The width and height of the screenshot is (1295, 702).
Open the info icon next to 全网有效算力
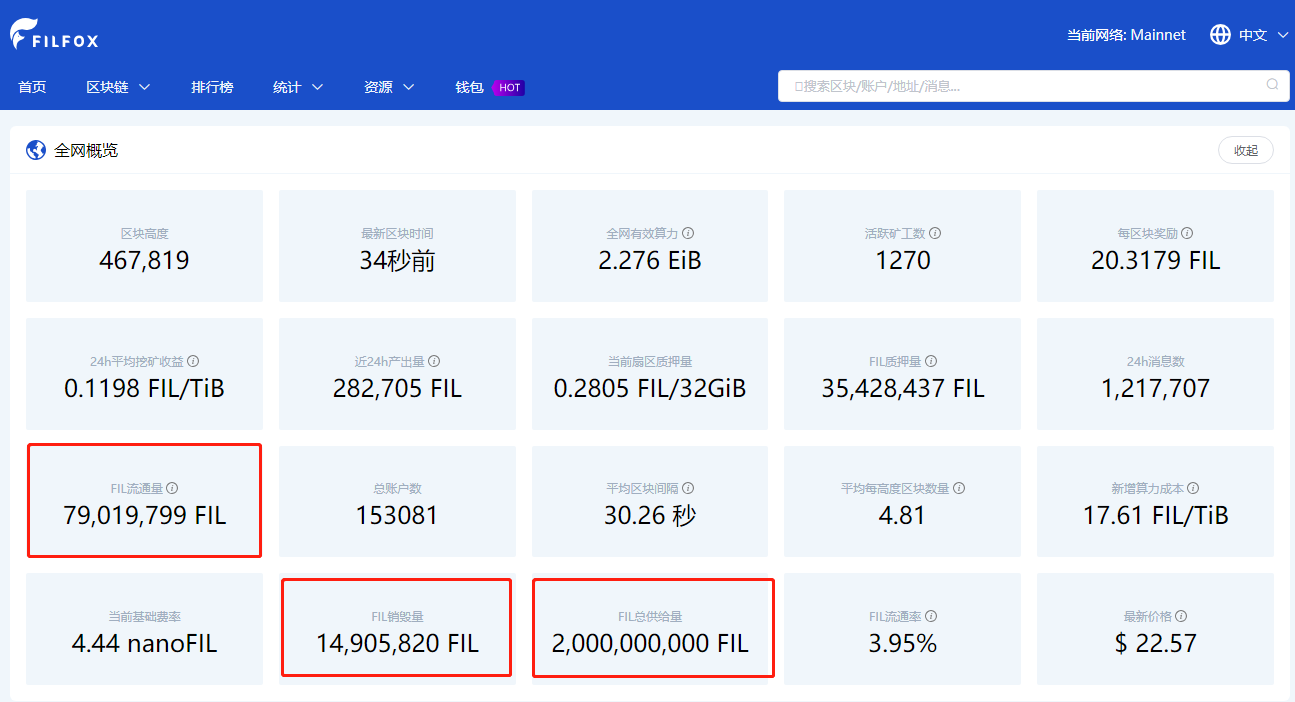click(x=688, y=233)
